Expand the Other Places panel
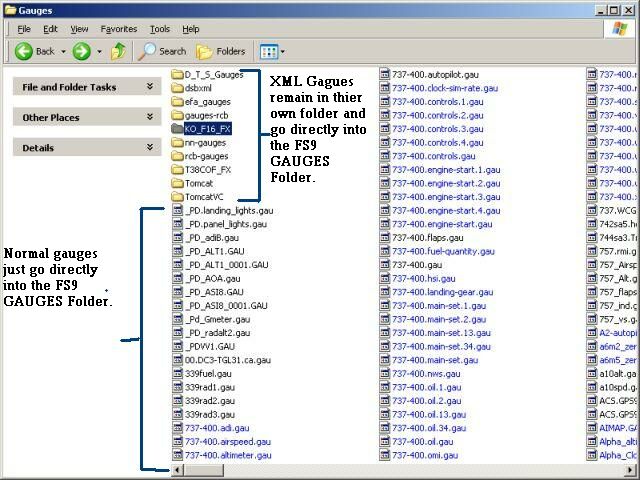The width and height of the screenshot is (640, 480). click(150, 117)
